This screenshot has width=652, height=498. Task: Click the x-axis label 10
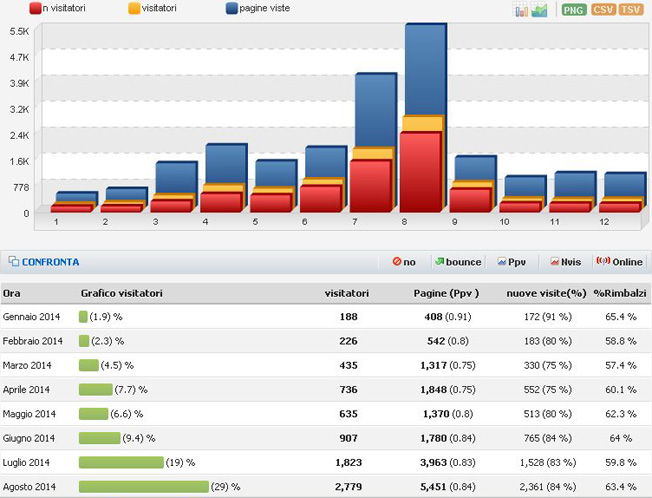pyautogui.click(x=504, y=222)
